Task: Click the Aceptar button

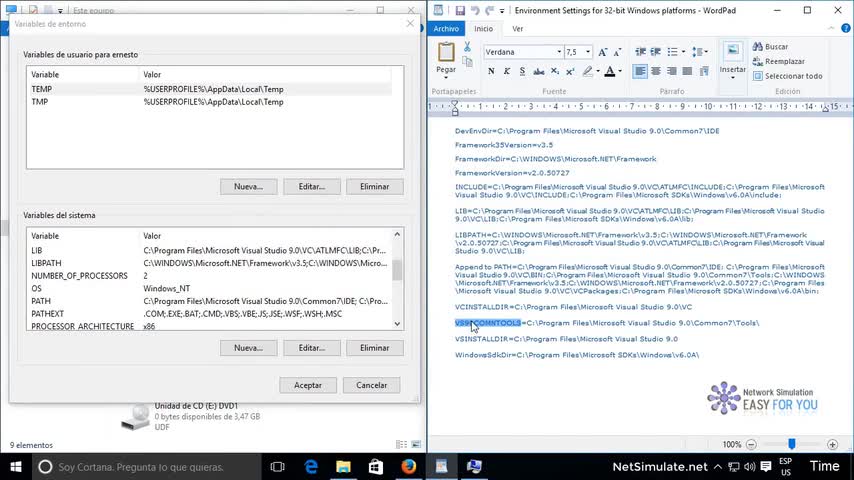Action: tap(308, 385)
